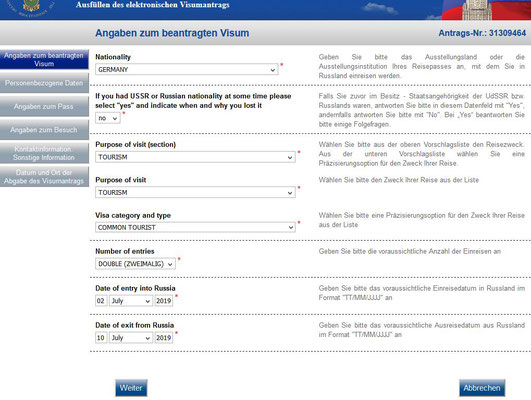This screenshot has width=531, height=400.
Task: Go to Personenbezogene Daten tab
Action: [x=44, y=83]
